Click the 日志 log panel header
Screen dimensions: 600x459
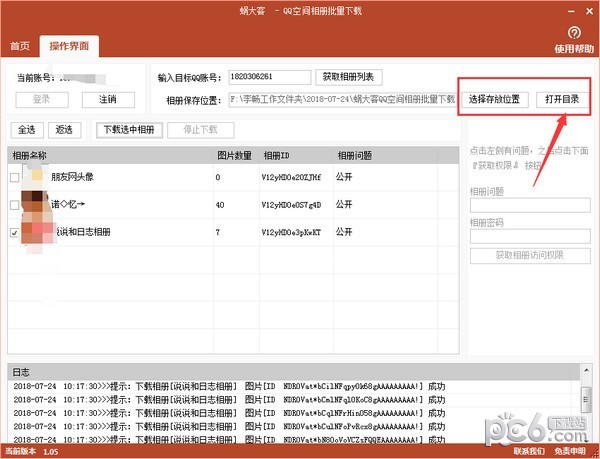pos(294,372)
